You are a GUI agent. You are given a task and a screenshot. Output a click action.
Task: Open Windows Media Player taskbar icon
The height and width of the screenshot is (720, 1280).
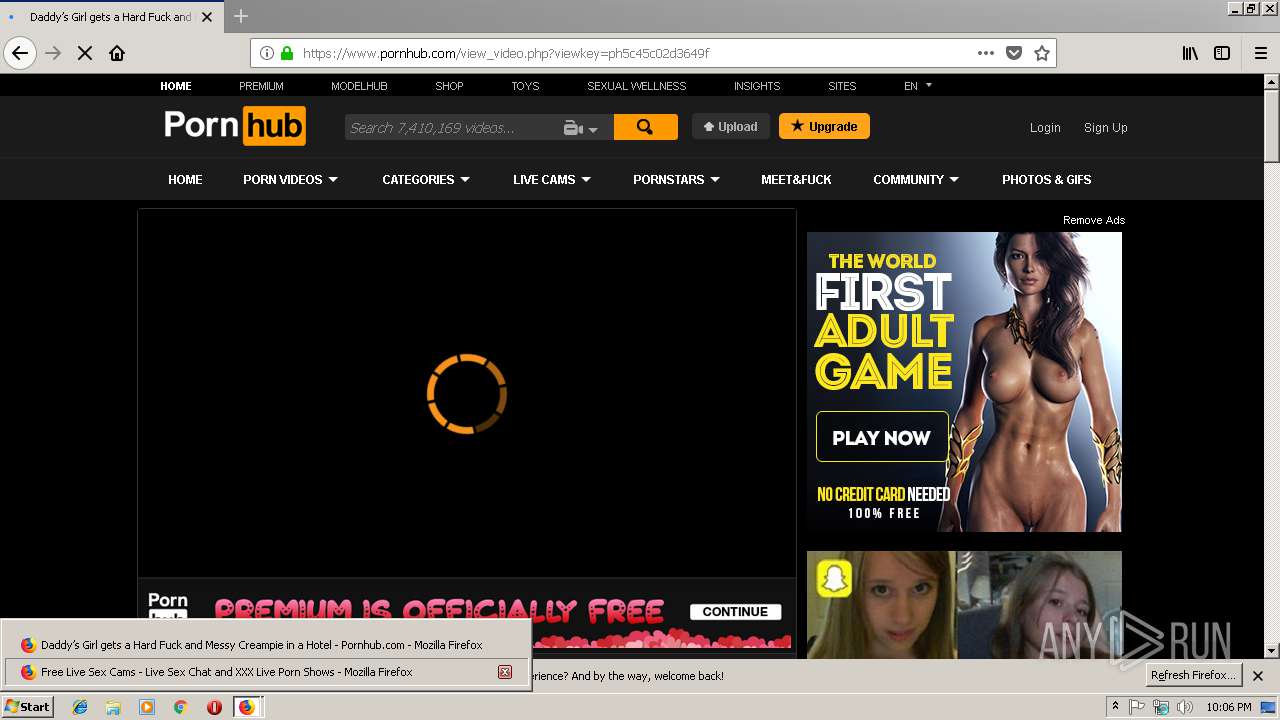click(x=147, y=707)
